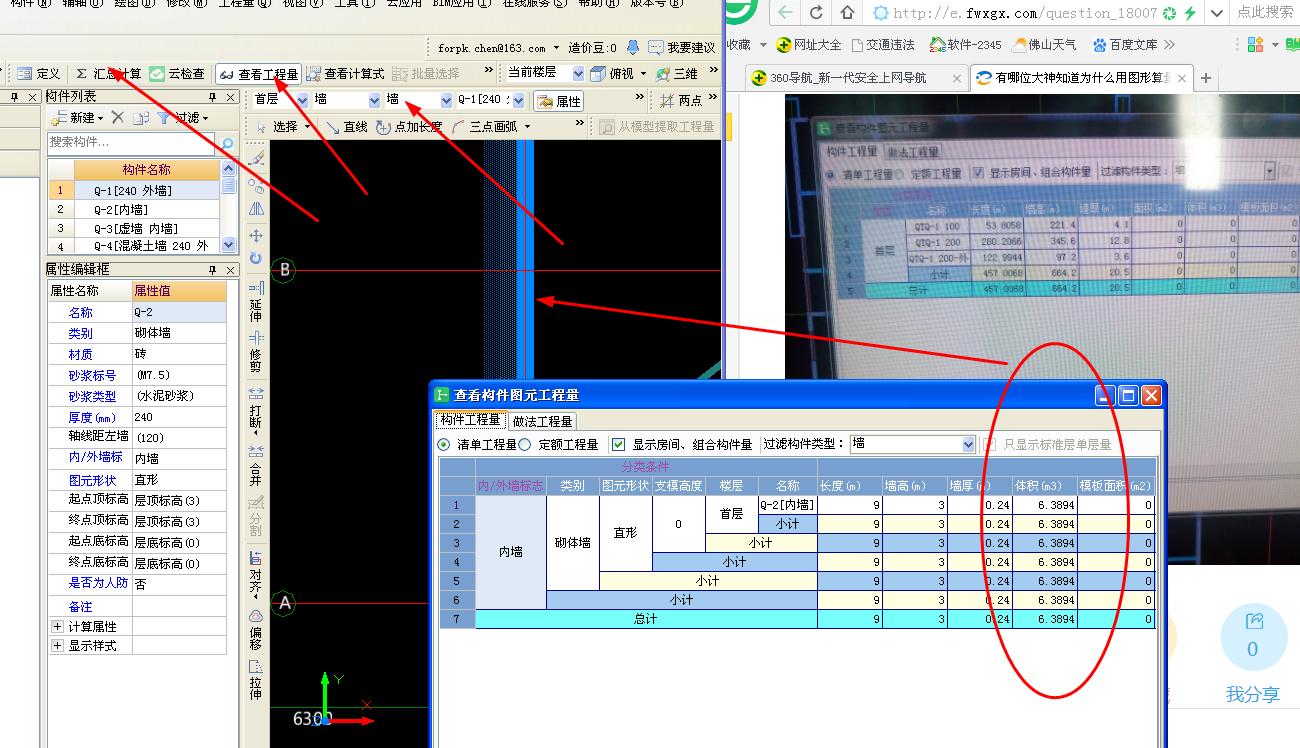
Task: Activate the 打断 break tool
Action: (x=256, y=409)
